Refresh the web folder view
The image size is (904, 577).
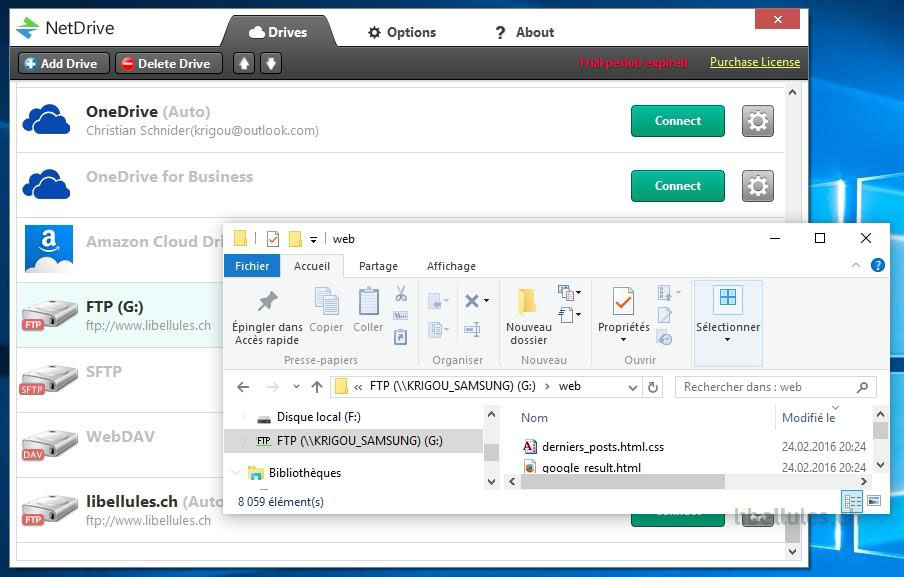[x=653, y=387]
